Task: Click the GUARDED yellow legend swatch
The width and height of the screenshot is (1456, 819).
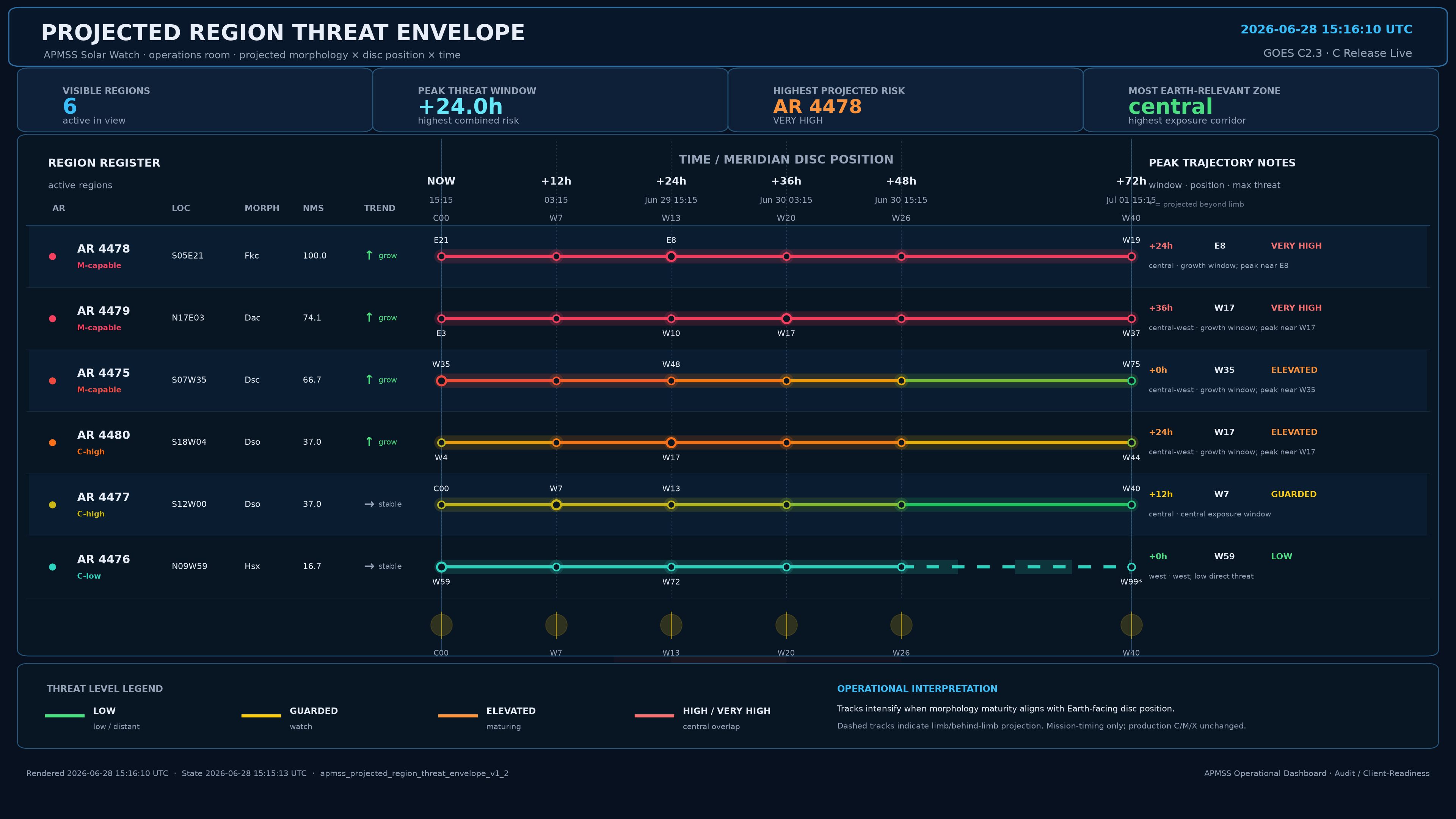Action: click(x=261, y=715)
